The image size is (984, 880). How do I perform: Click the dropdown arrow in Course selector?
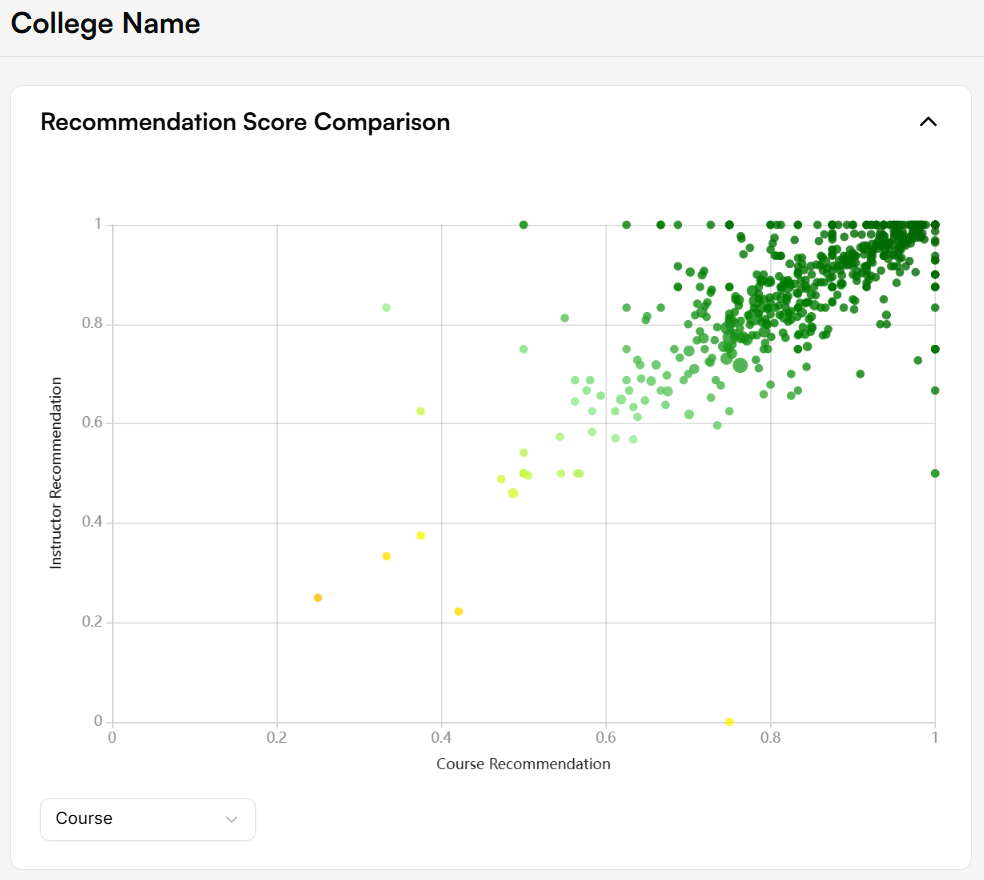[232, 819]
